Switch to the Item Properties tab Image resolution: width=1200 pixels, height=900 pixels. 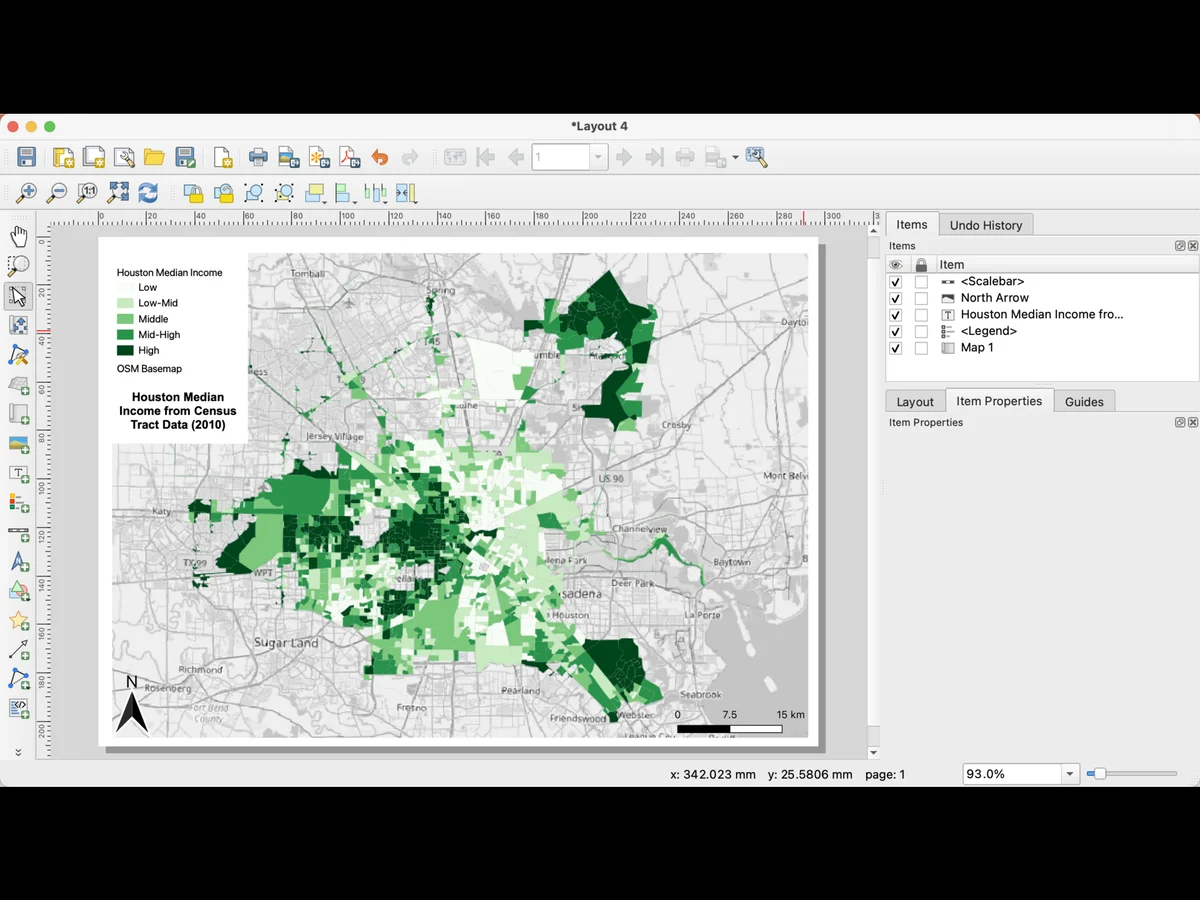(999, 401)
